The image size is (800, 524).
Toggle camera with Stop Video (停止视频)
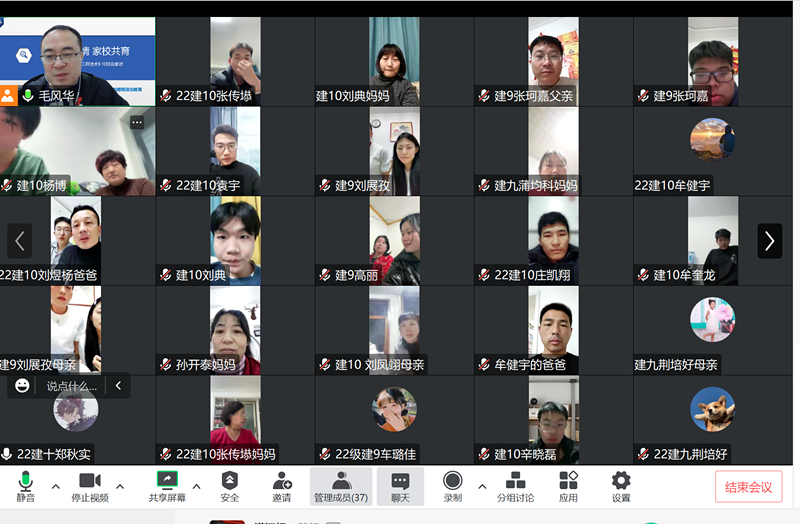coord(90,485)
